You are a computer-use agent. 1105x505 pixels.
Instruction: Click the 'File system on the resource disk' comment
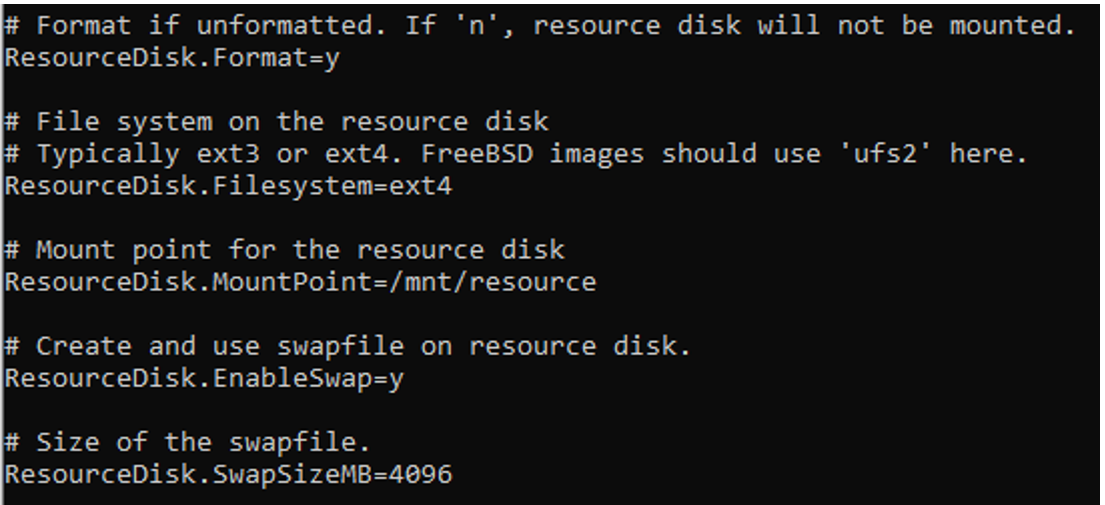click(x=292, y=122)
